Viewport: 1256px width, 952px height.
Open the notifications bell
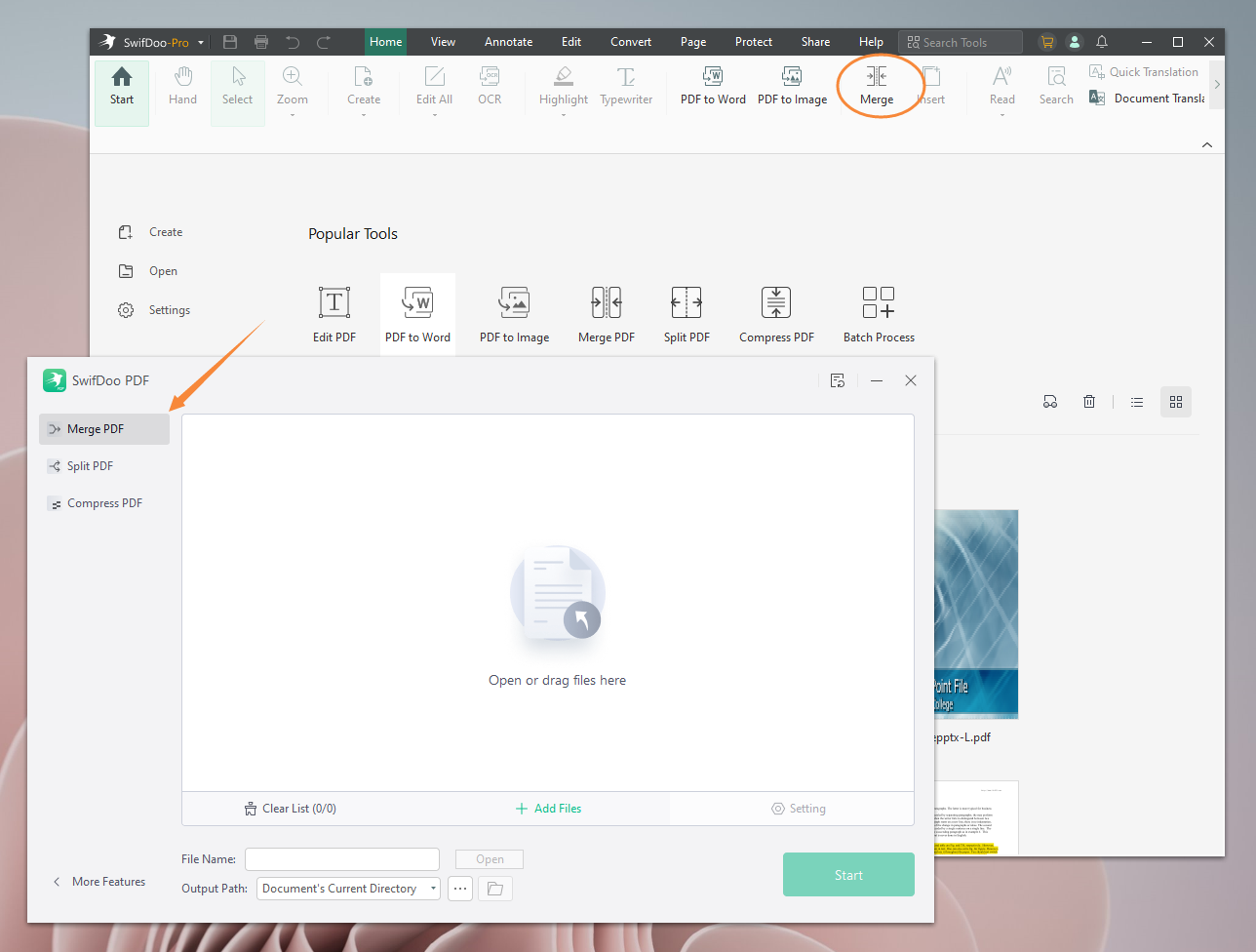[1102, 42]
